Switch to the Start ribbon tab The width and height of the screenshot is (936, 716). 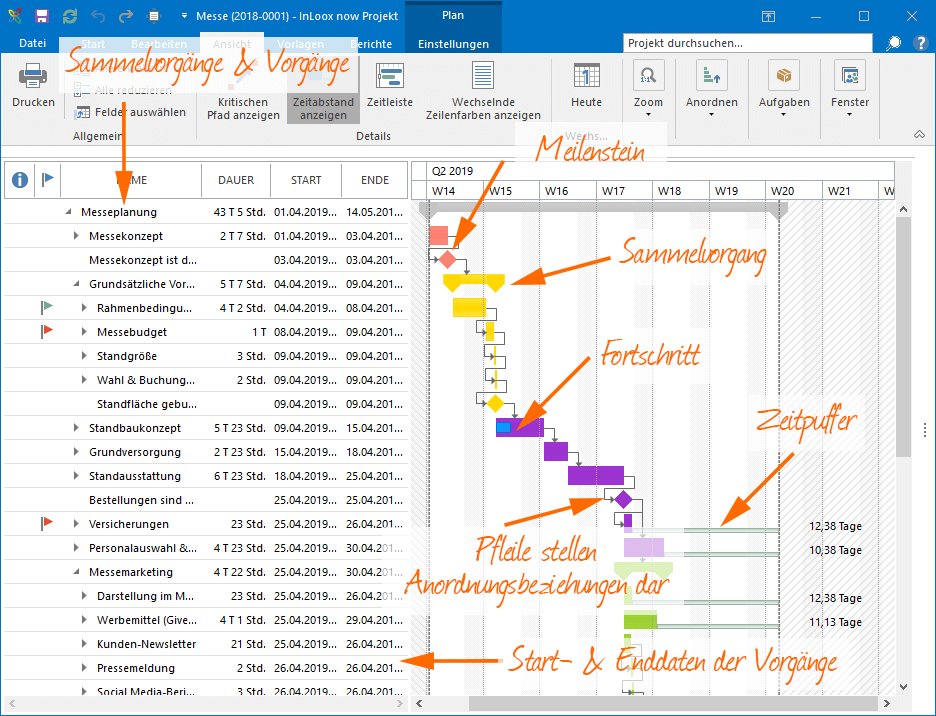coord(93,44)
